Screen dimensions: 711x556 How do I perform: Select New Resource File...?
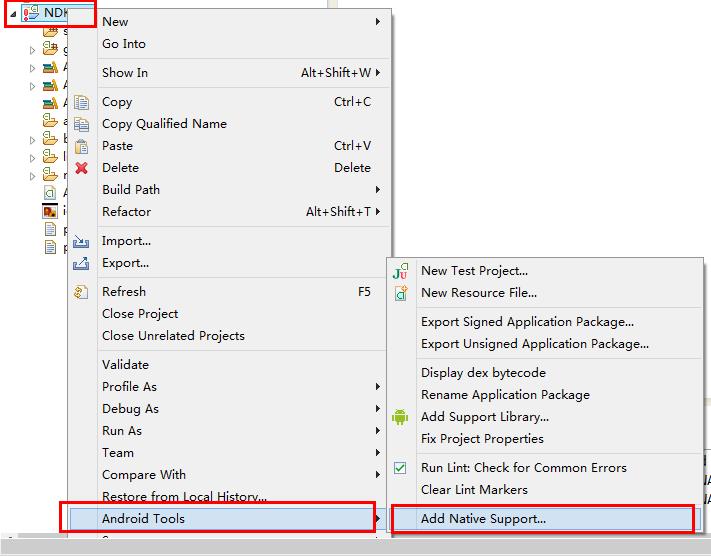tap(545, 293)
